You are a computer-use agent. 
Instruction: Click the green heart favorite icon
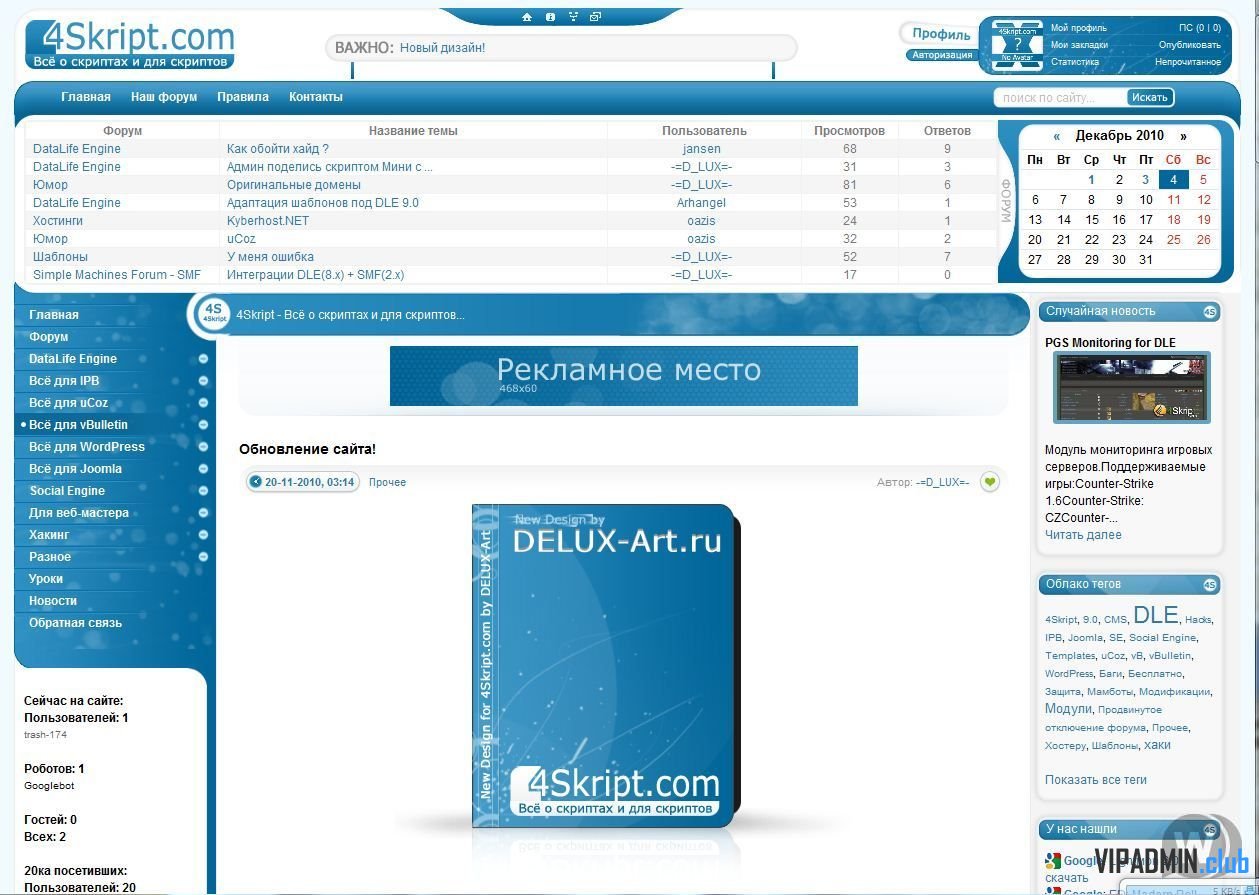(990, 482)
